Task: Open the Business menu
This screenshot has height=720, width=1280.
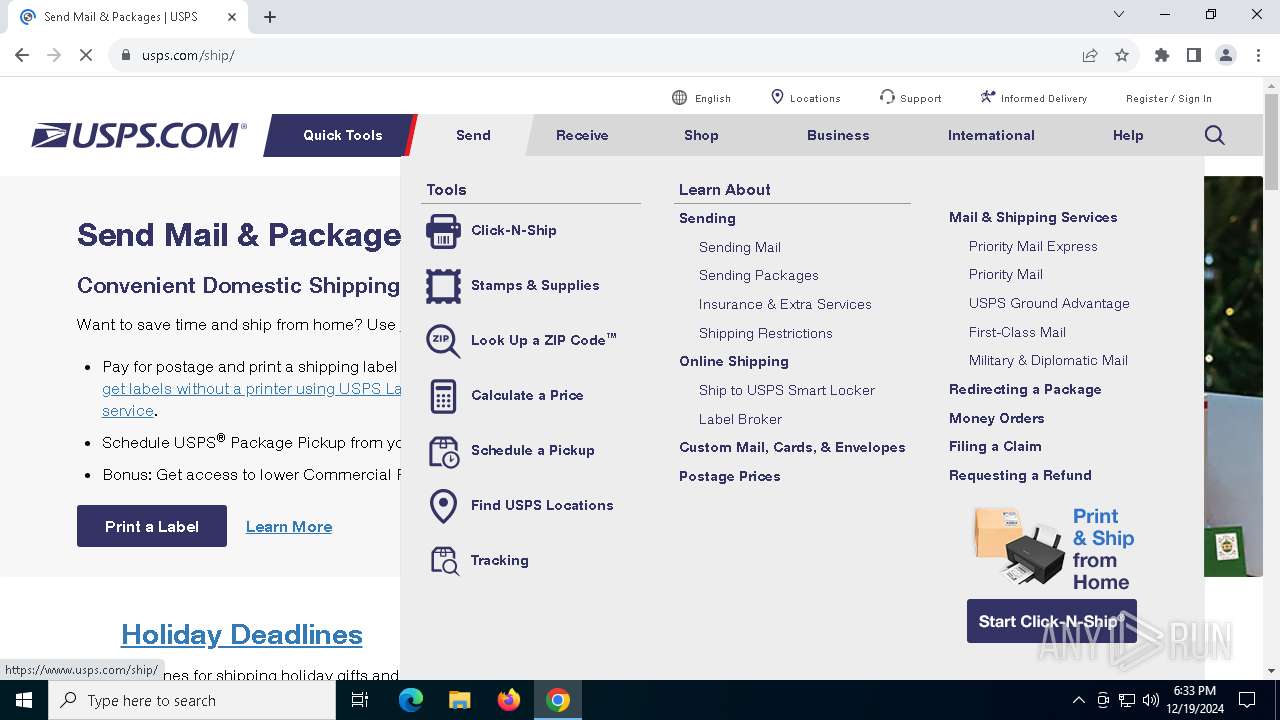Action: click(838, 135)
